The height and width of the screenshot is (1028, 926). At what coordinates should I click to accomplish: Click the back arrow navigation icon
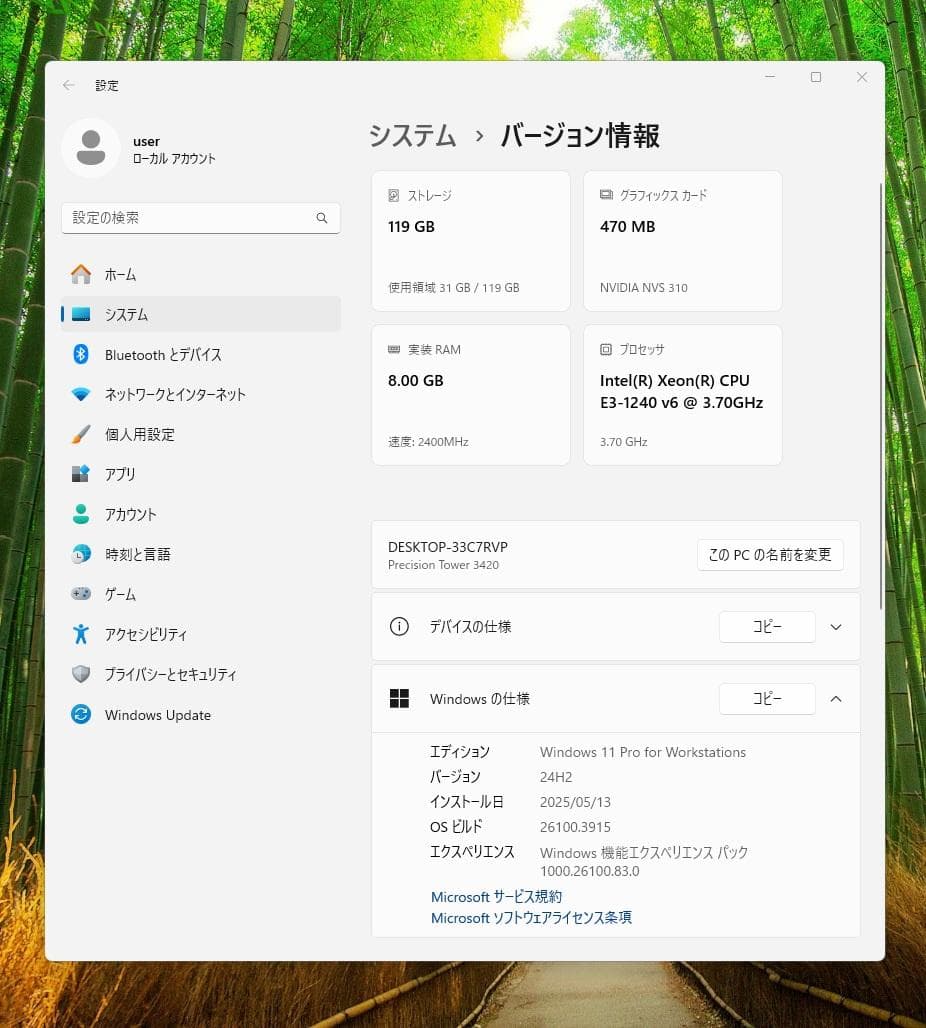point(68,85)
